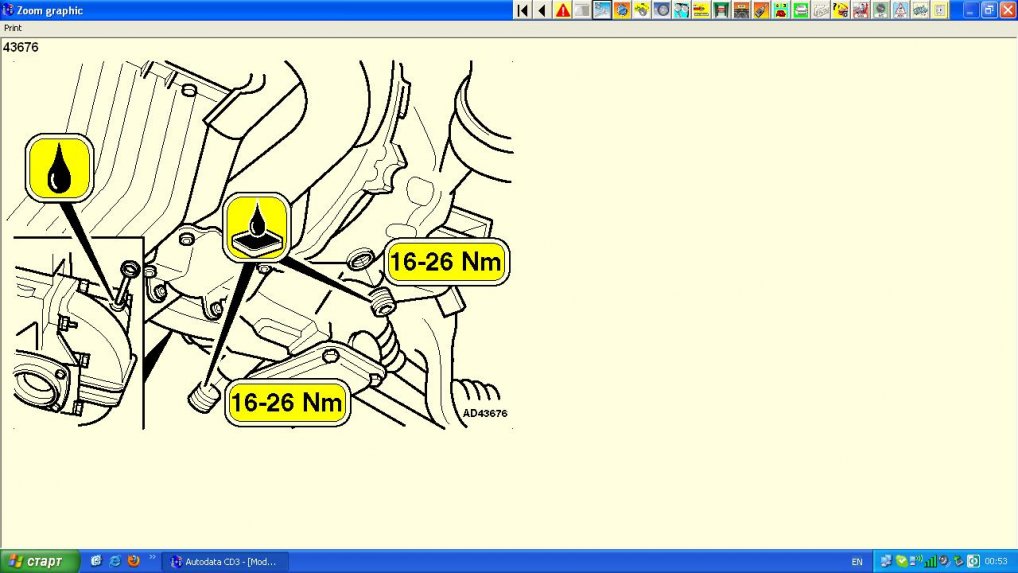Click the green printer toolbar icon

801,10
